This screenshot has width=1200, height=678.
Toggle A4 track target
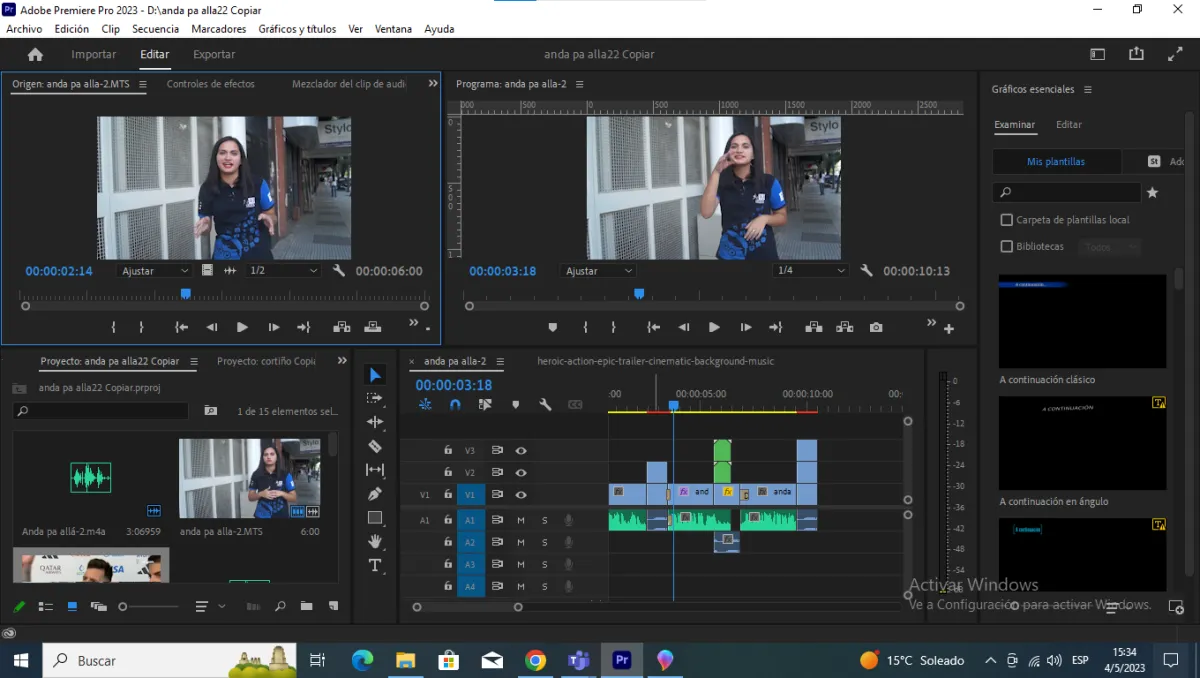[471, 587]
